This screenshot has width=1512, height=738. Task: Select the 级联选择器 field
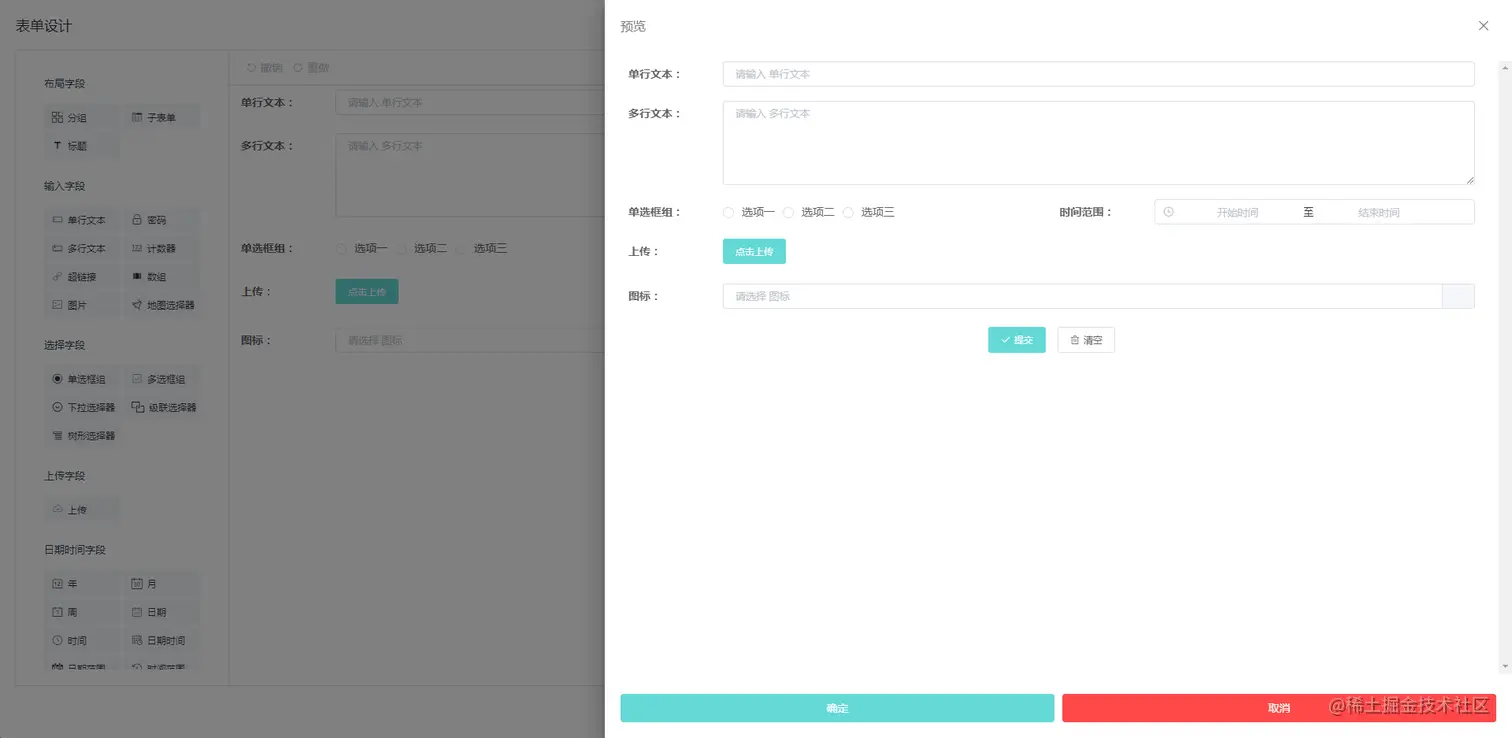point(160,407)
